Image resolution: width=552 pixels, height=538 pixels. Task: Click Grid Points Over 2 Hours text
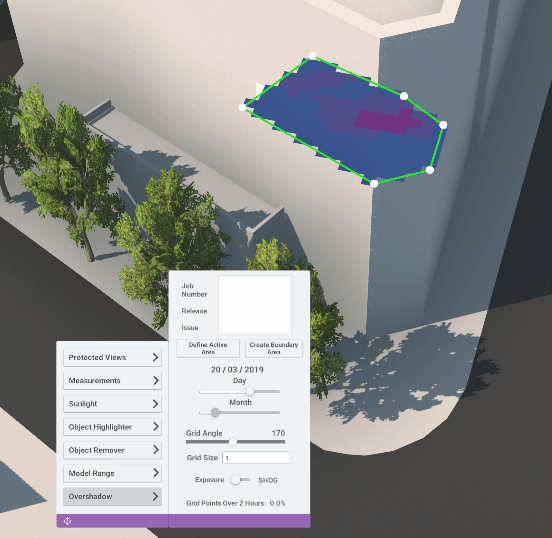click(236, 503)
